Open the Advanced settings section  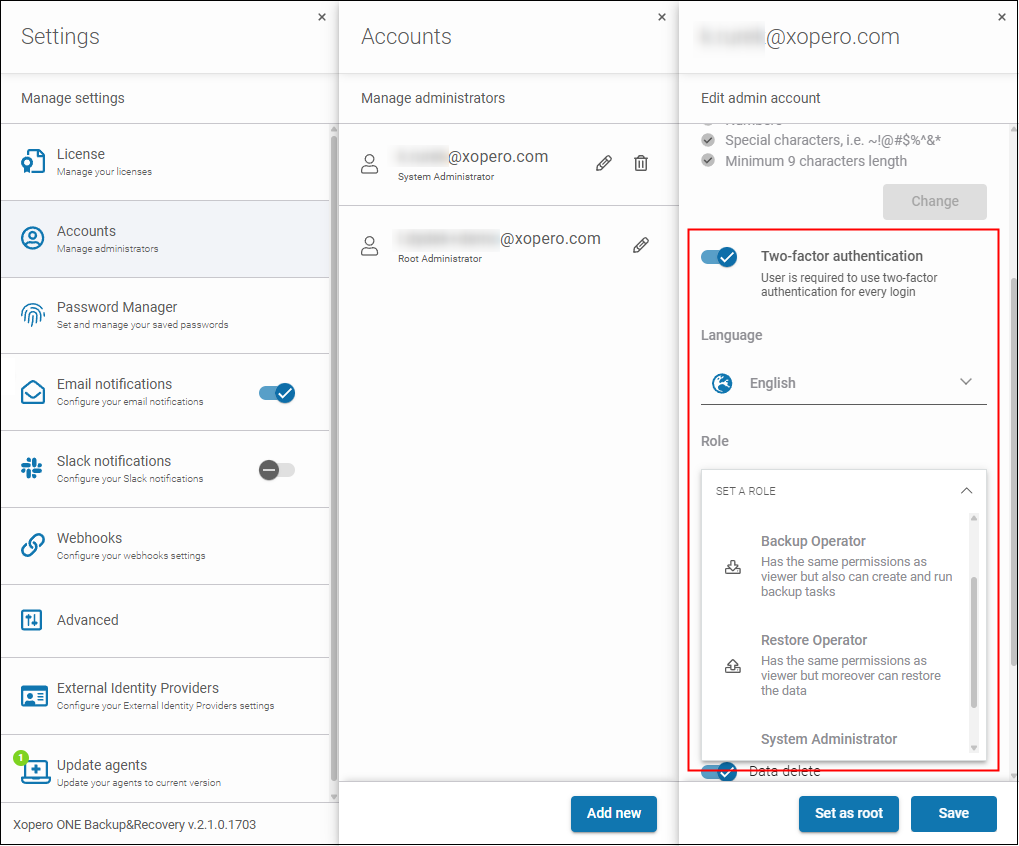pyautogui.click(x=33, y=620)
